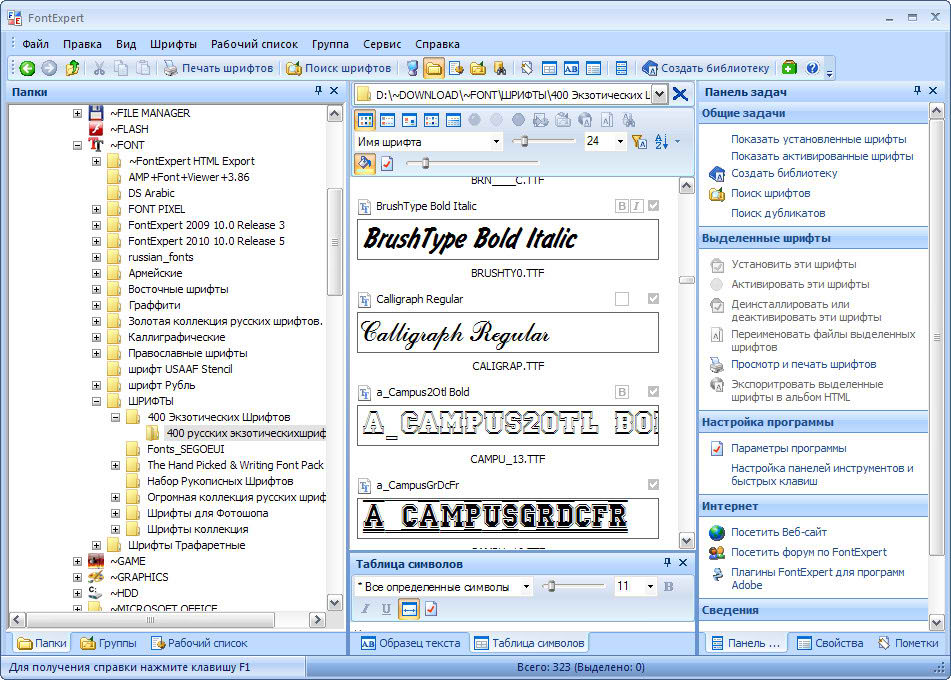
Task: Toggle checkbox next to Calligraph Regular
Action: (653, 298)
